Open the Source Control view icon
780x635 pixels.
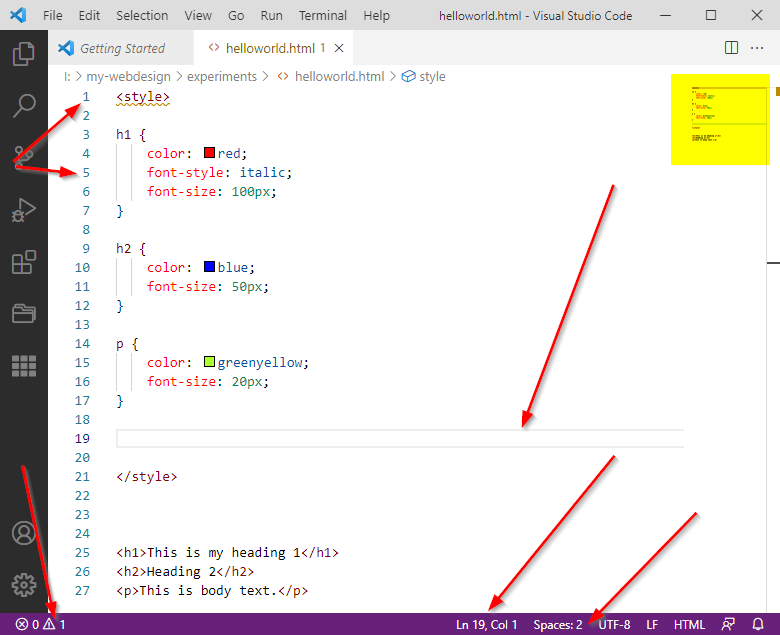[x=23, y=157]
